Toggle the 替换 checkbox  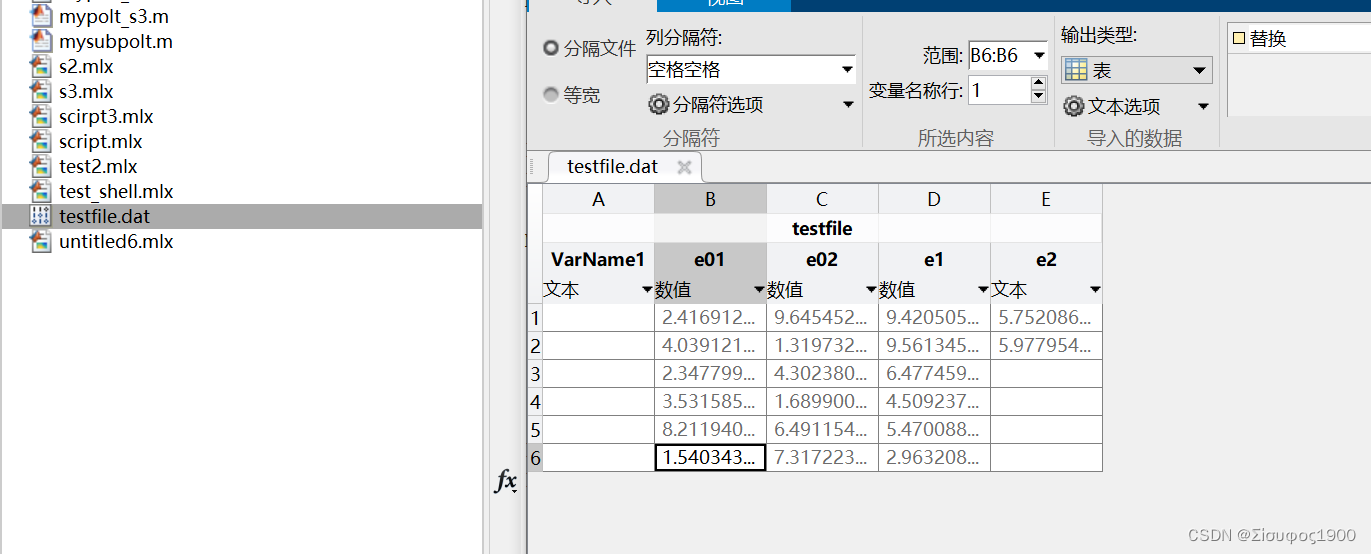point(1239,39)
